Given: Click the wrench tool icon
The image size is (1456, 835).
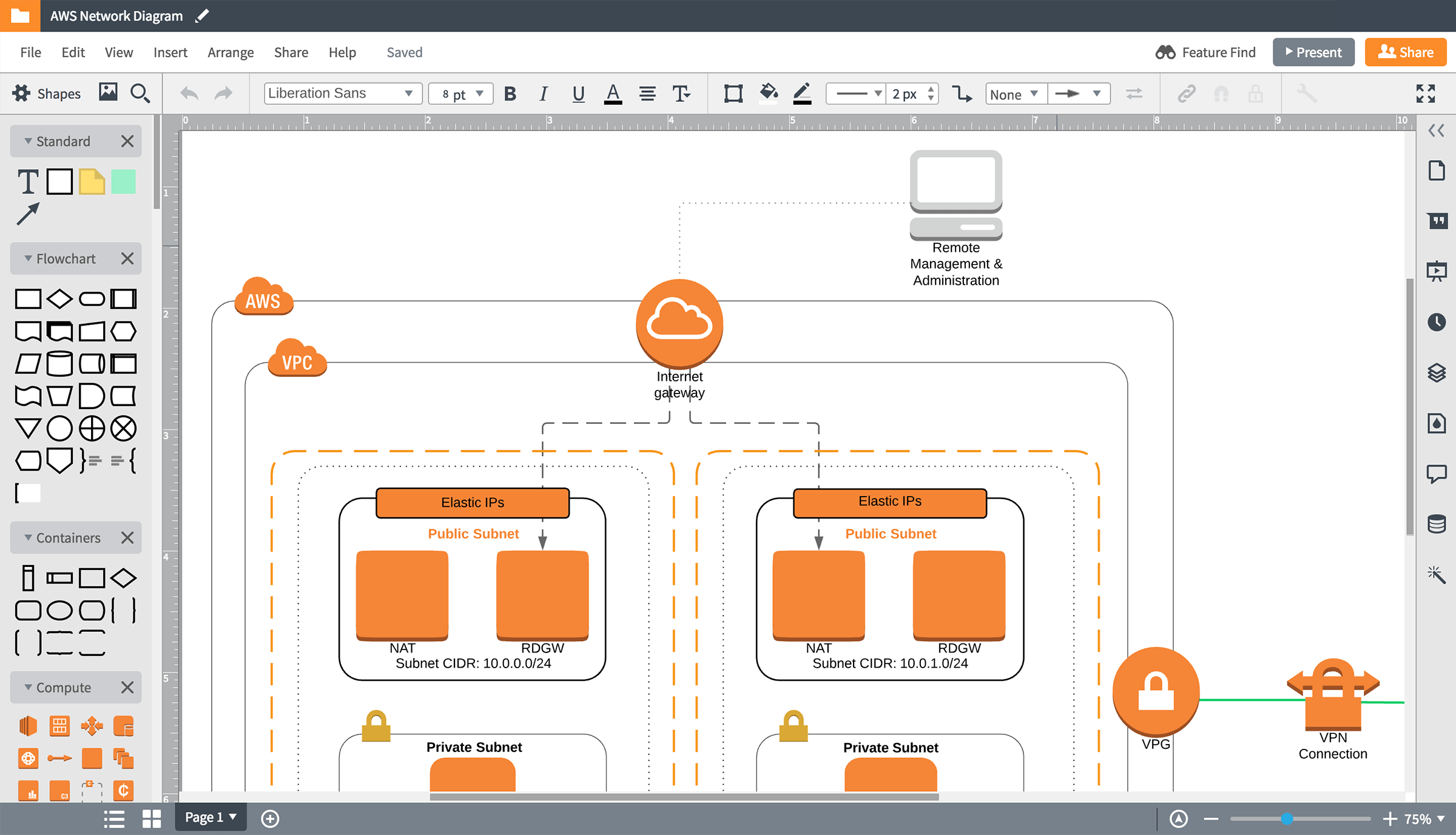Looking at the screenshot, I should 1307,93.
